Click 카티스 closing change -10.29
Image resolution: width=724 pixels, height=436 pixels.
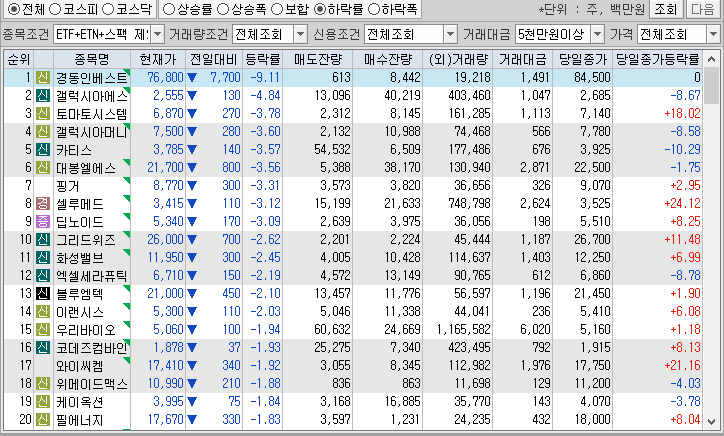[682, 150]
